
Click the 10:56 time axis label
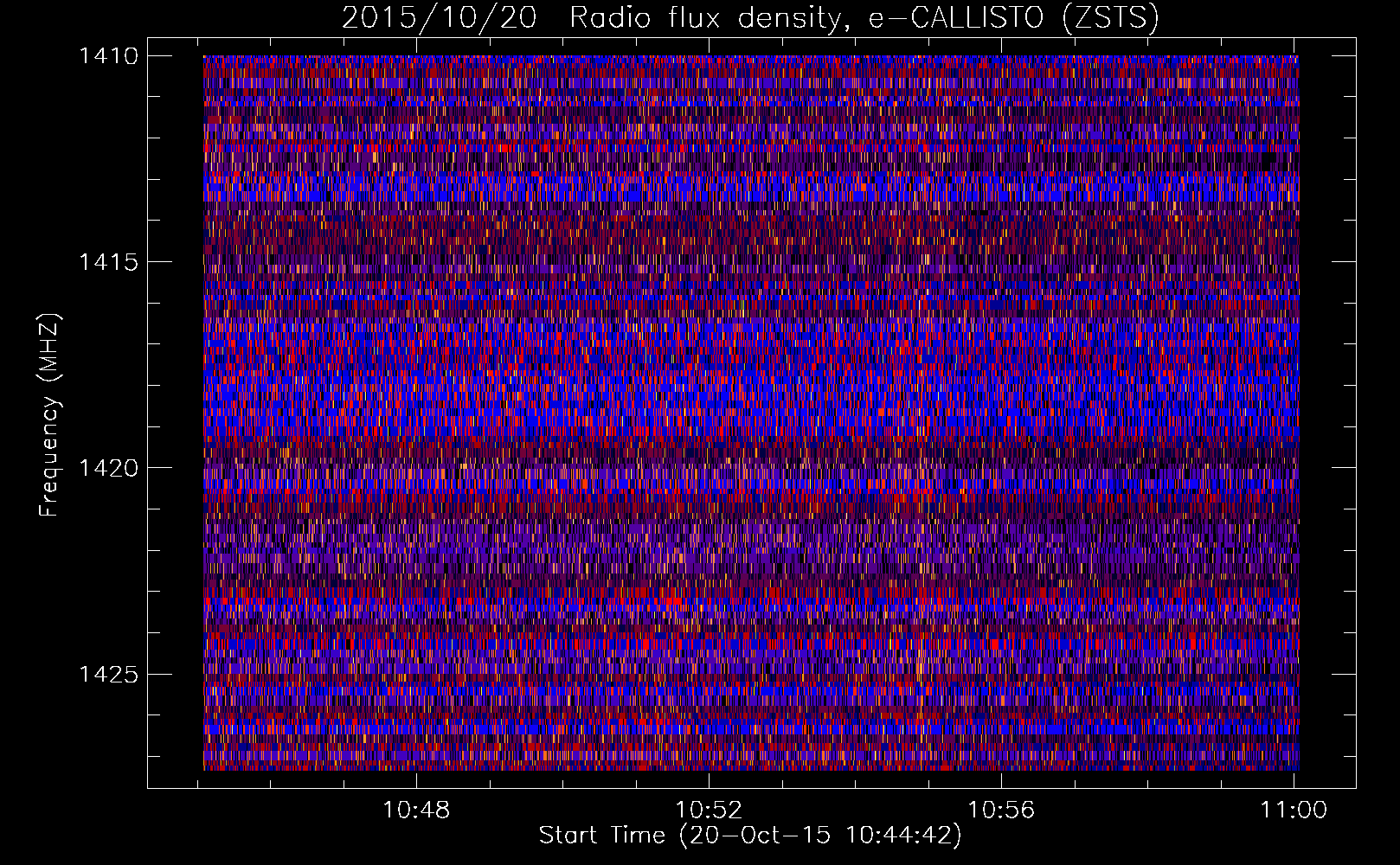1001,810
